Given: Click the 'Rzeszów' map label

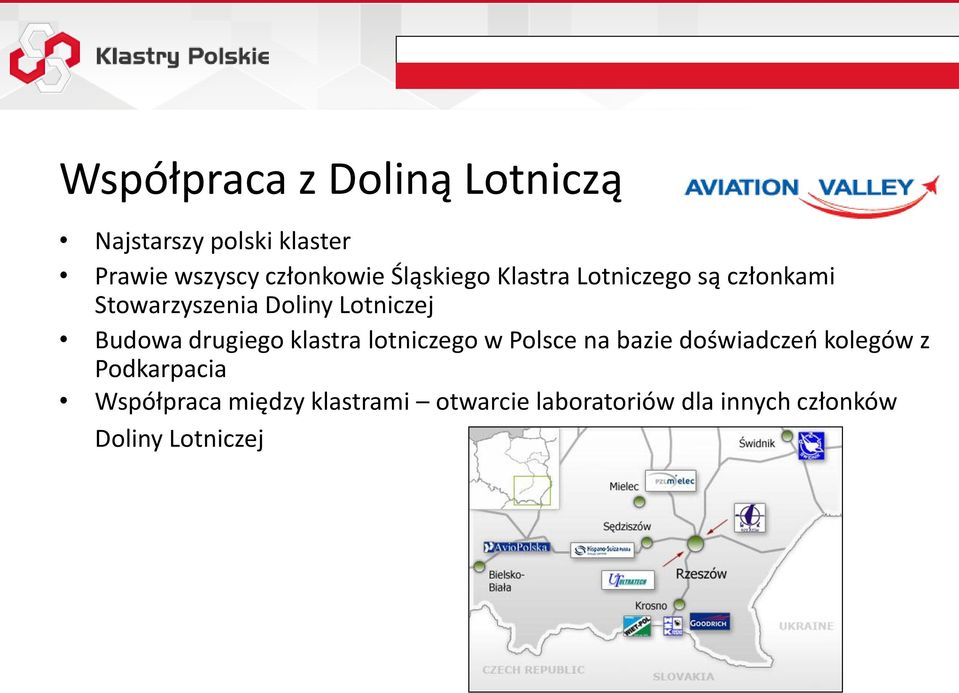Looking at the screenshot, I should tap(701, 574).
